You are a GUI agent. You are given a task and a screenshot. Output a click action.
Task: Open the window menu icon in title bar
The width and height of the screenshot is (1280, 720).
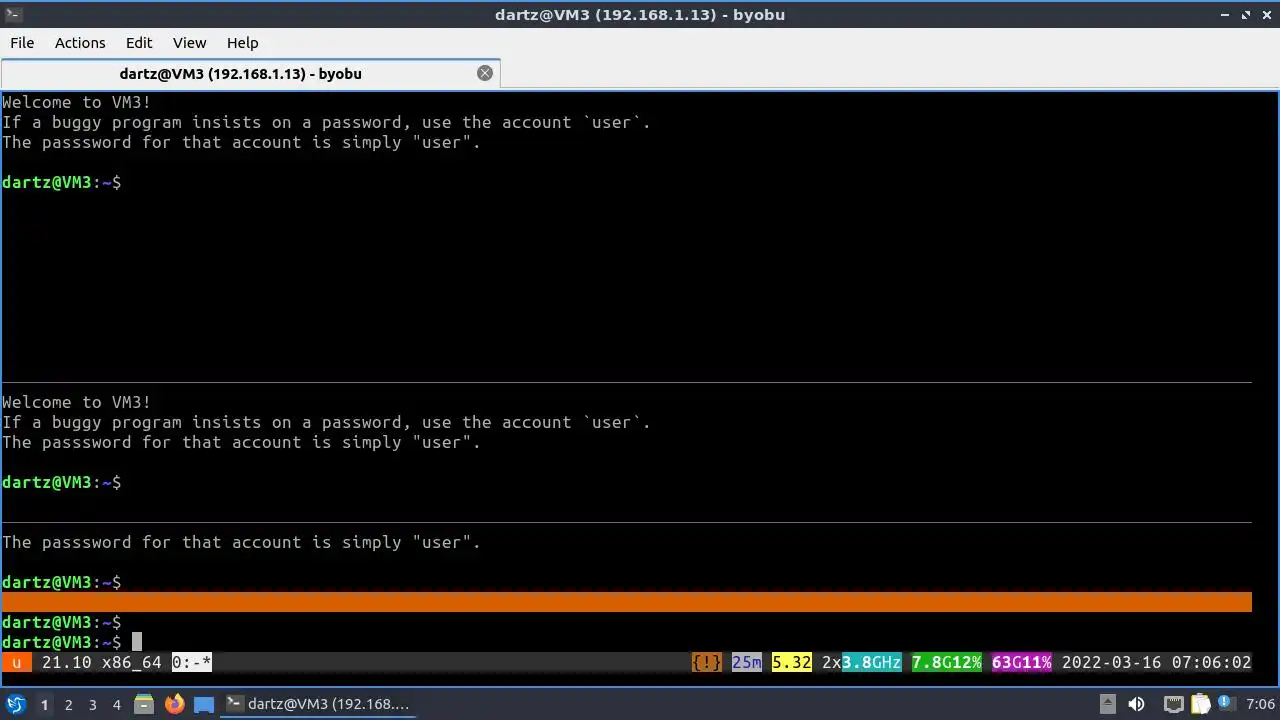[13, 14]
